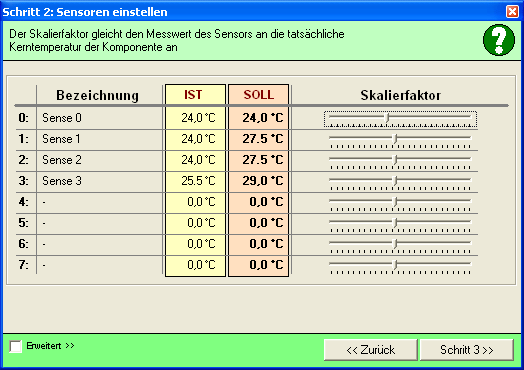This screenshot has height=370, width=524.
Task: Open the green question mark help icon
Action: pos(499,39)
